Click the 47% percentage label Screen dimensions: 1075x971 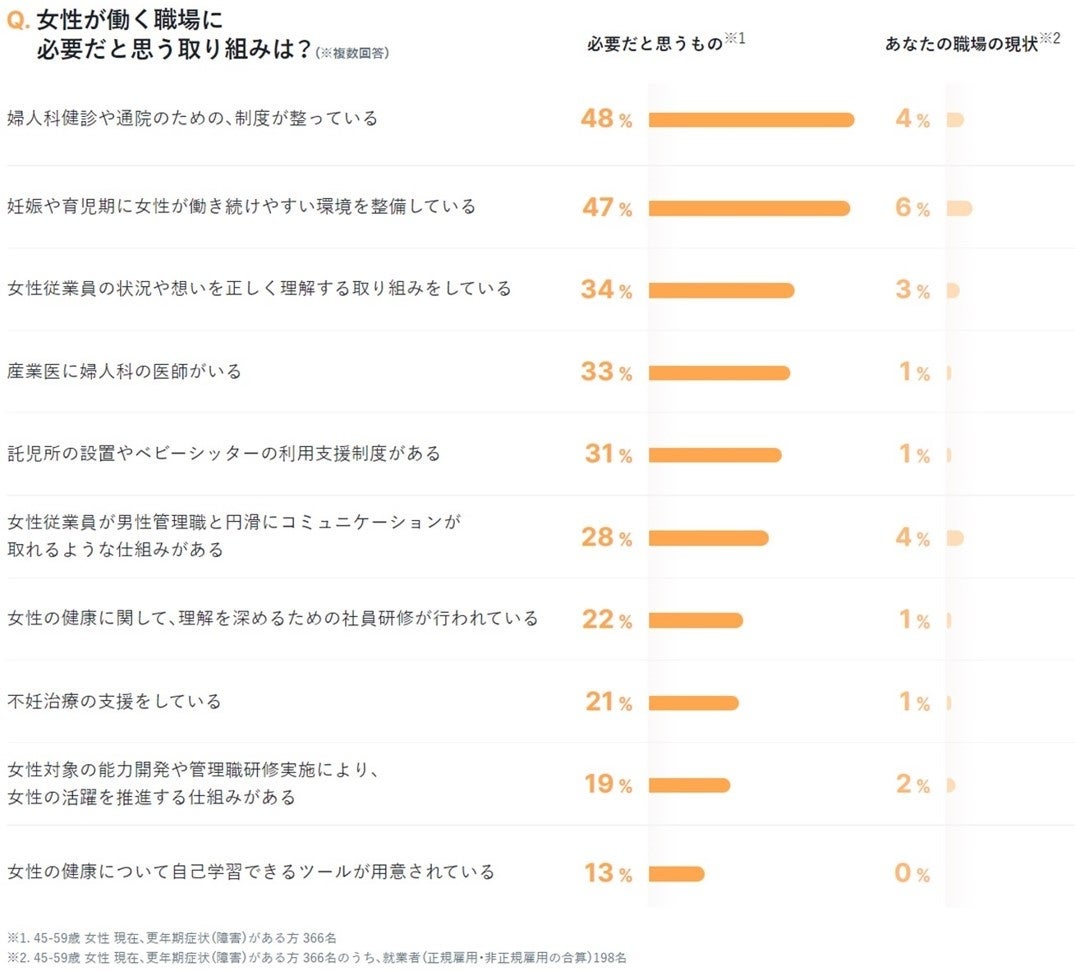coord(607,208)
